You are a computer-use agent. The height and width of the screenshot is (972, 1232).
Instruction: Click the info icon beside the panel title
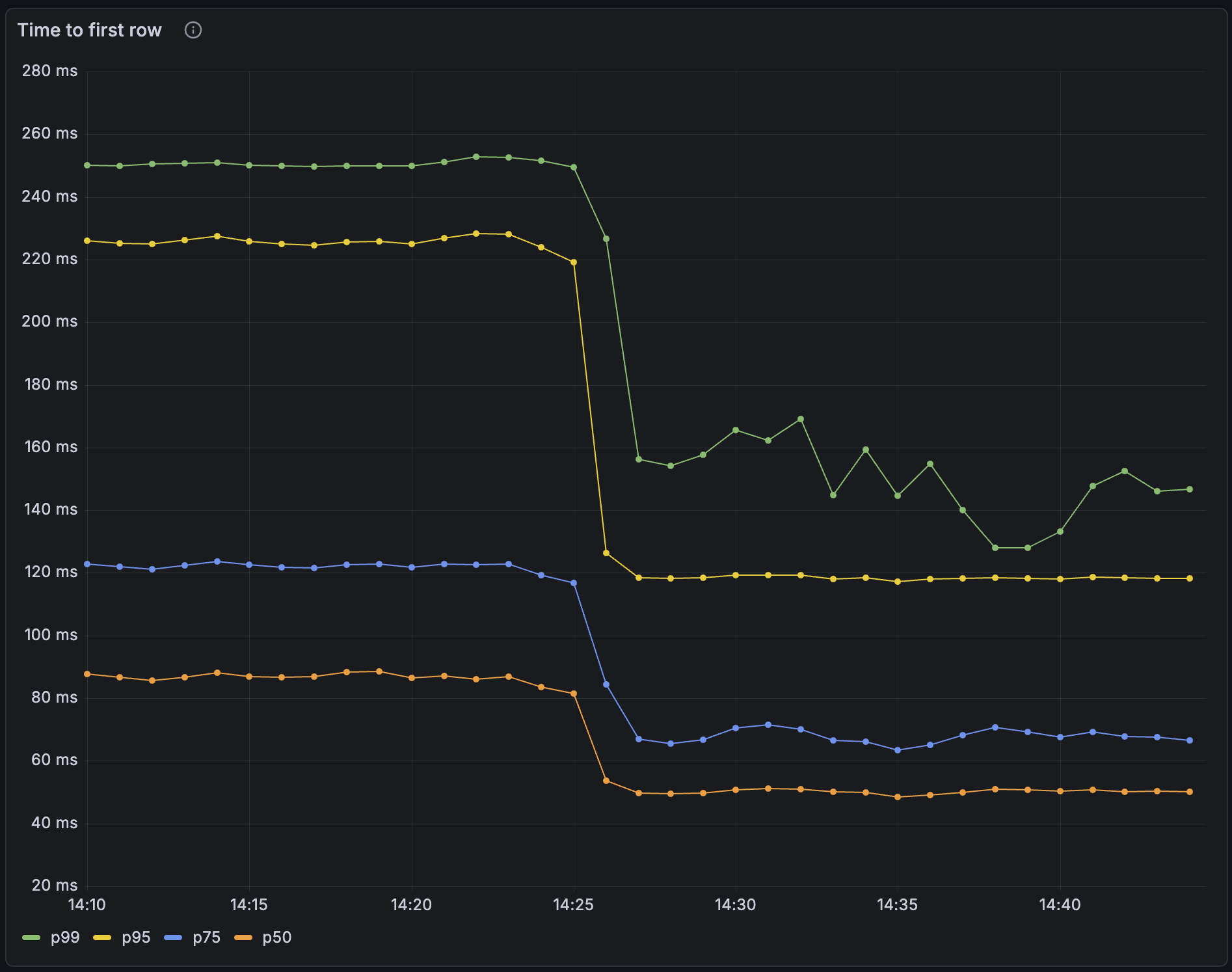pos(193,30)
